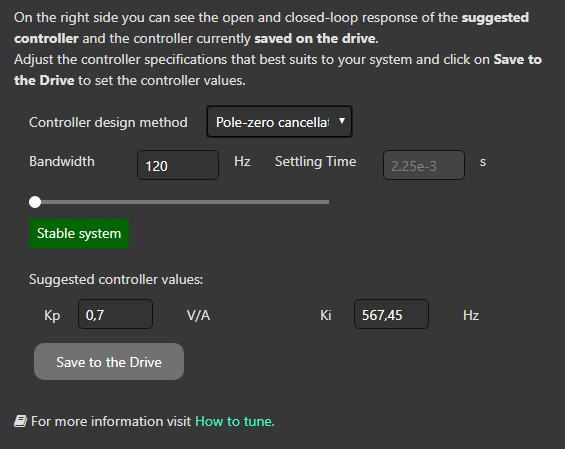Click the Hz unit beside the Bandwidth field
The height and width of the screenshot is (449, 565).
click(242, 161)
